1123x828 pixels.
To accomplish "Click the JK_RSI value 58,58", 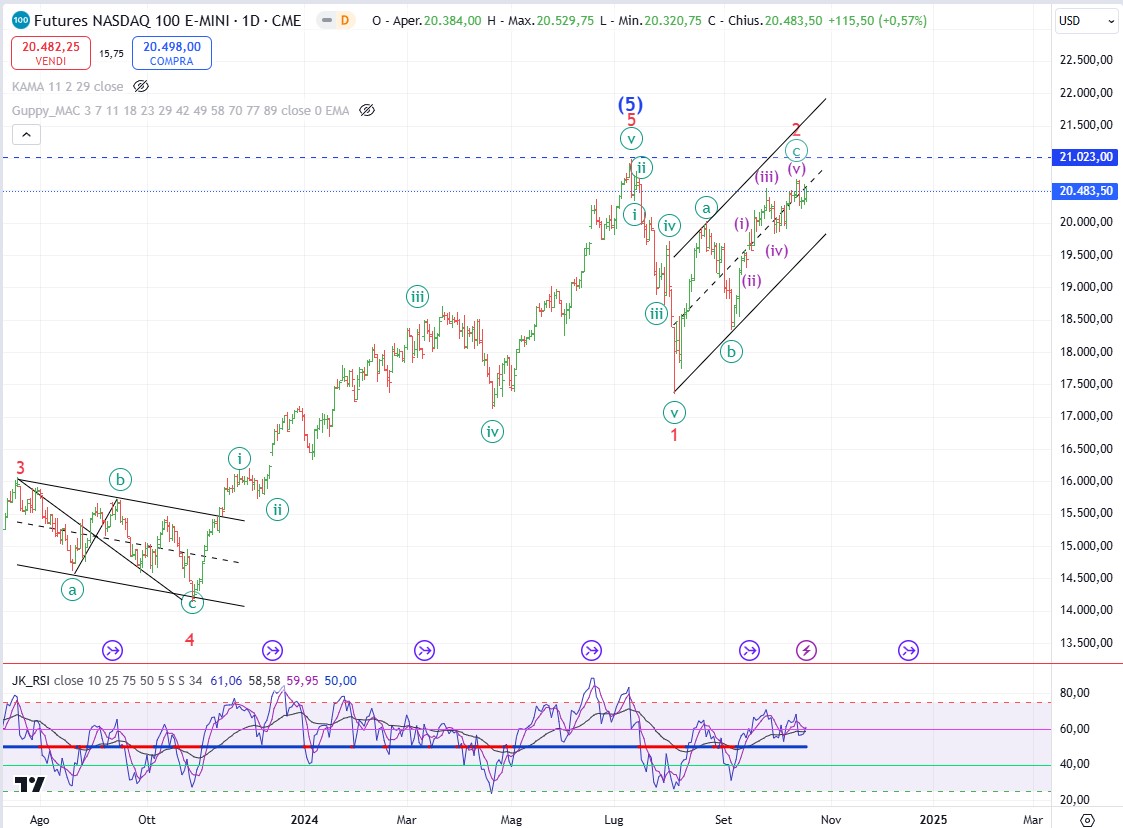I will pyautogui.click(x=264, y=680).
